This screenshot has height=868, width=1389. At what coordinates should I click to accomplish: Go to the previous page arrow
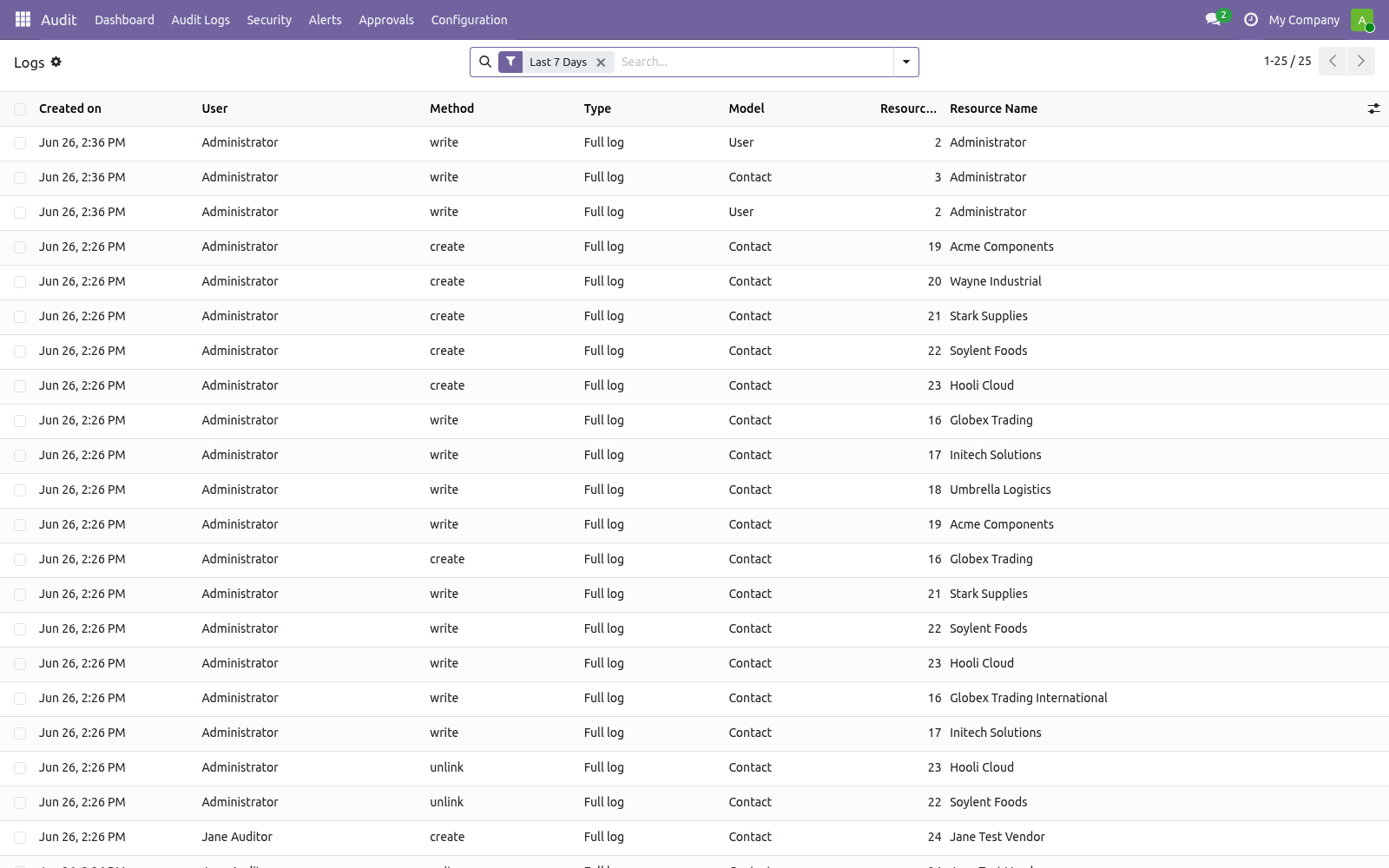click(x=1333, y=61)
